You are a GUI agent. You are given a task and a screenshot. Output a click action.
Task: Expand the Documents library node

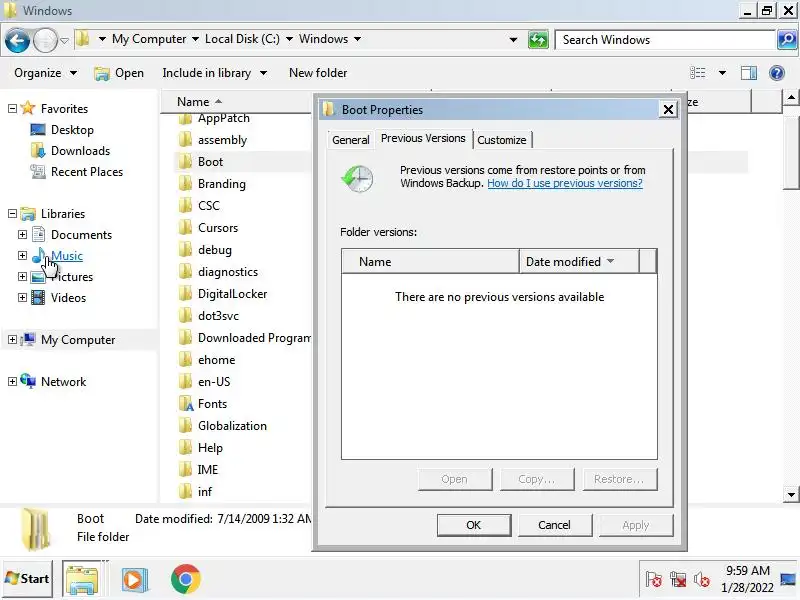click(22, 235)
